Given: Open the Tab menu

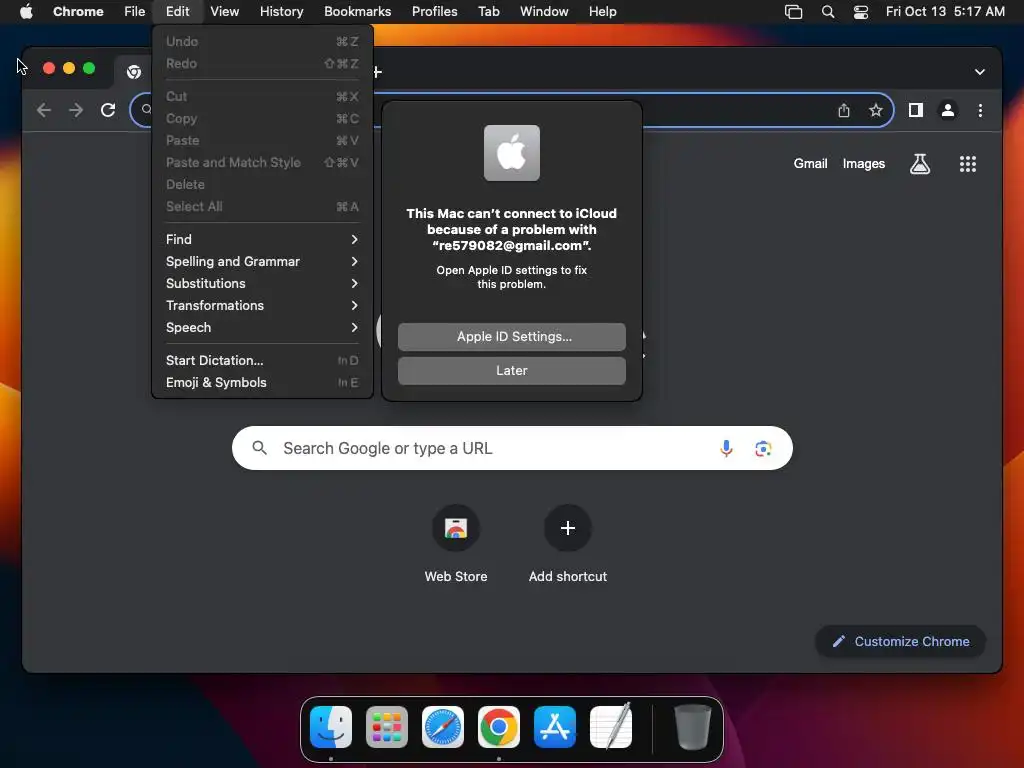Looking at the screenshot, I should tap(488, 12).
